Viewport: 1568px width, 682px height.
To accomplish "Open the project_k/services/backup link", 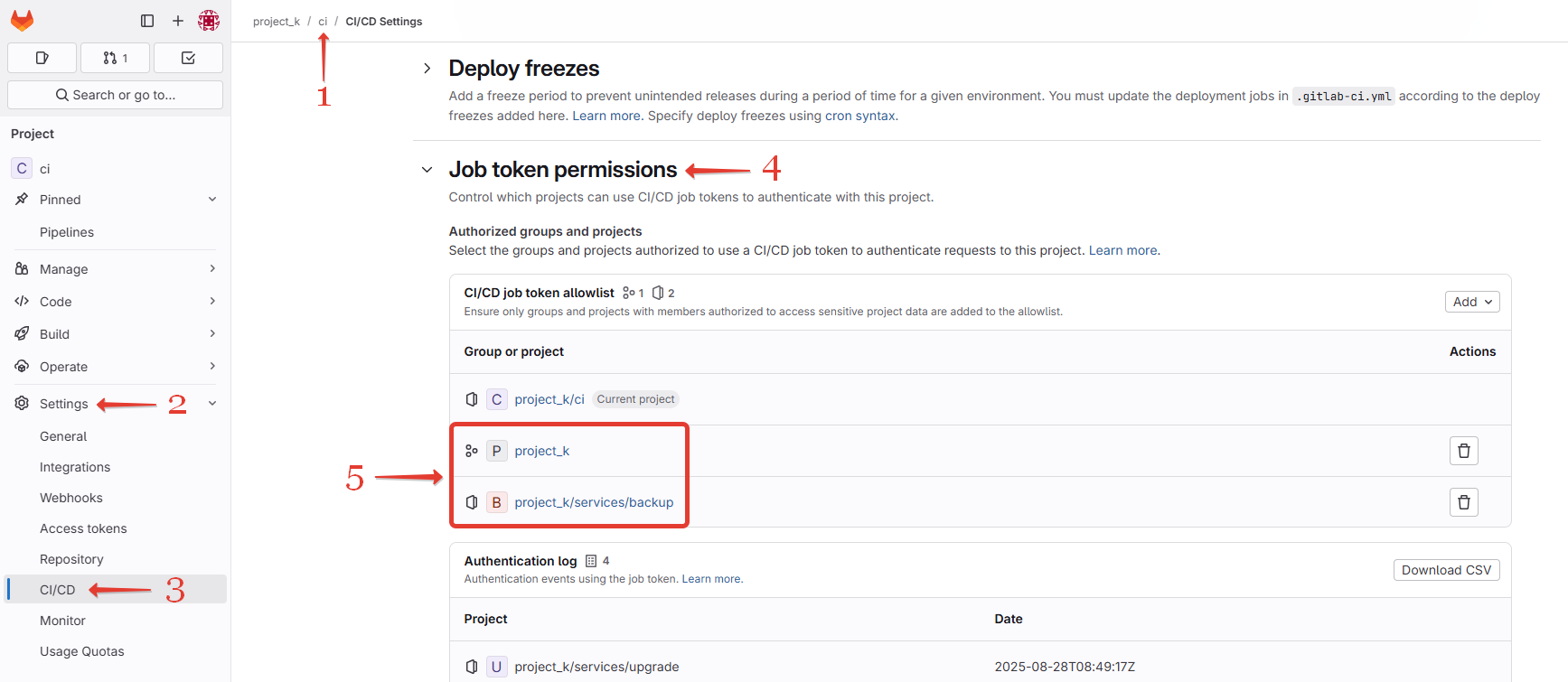I will pos(594,502).
